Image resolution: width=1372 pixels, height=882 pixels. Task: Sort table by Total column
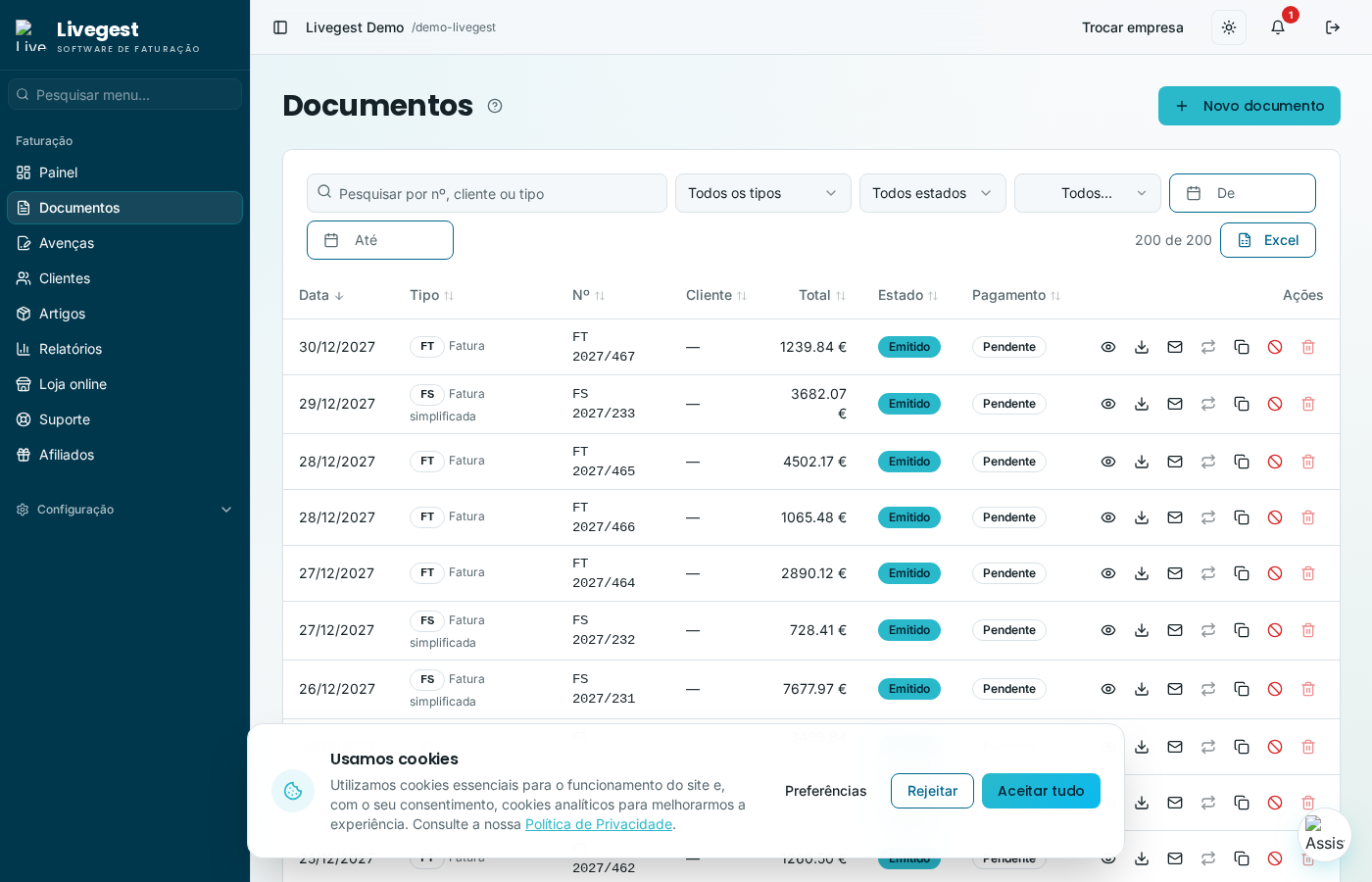(822, 295)
